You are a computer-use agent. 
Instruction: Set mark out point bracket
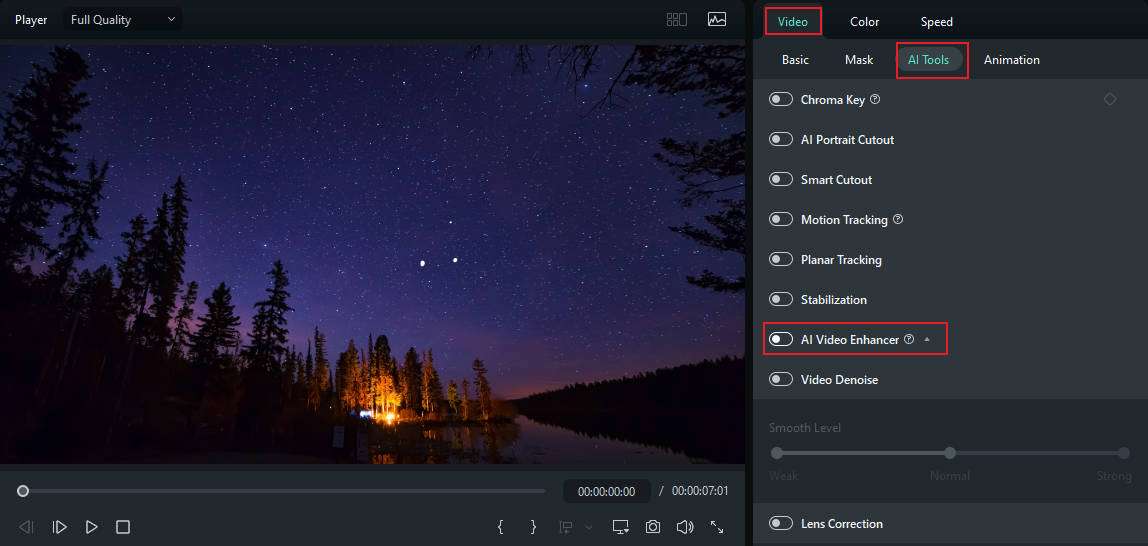[x=533, y=527]
